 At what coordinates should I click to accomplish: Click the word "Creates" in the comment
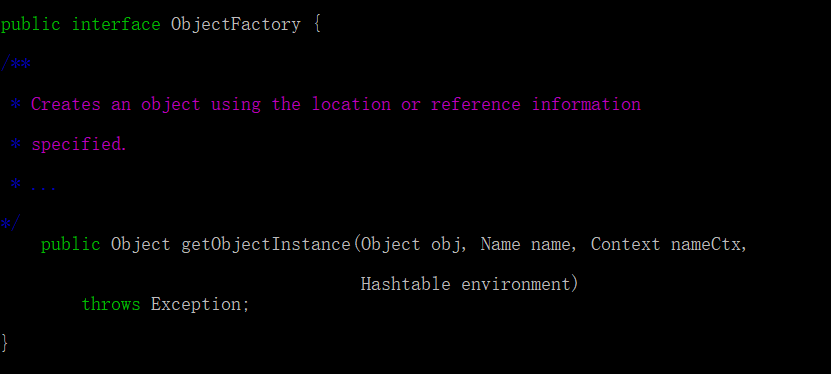tap(66, 104)
